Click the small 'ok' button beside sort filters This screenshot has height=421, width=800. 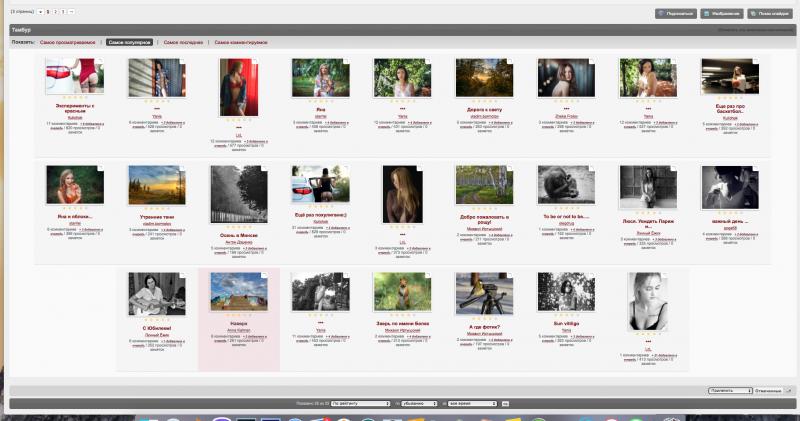coord(505,404)
